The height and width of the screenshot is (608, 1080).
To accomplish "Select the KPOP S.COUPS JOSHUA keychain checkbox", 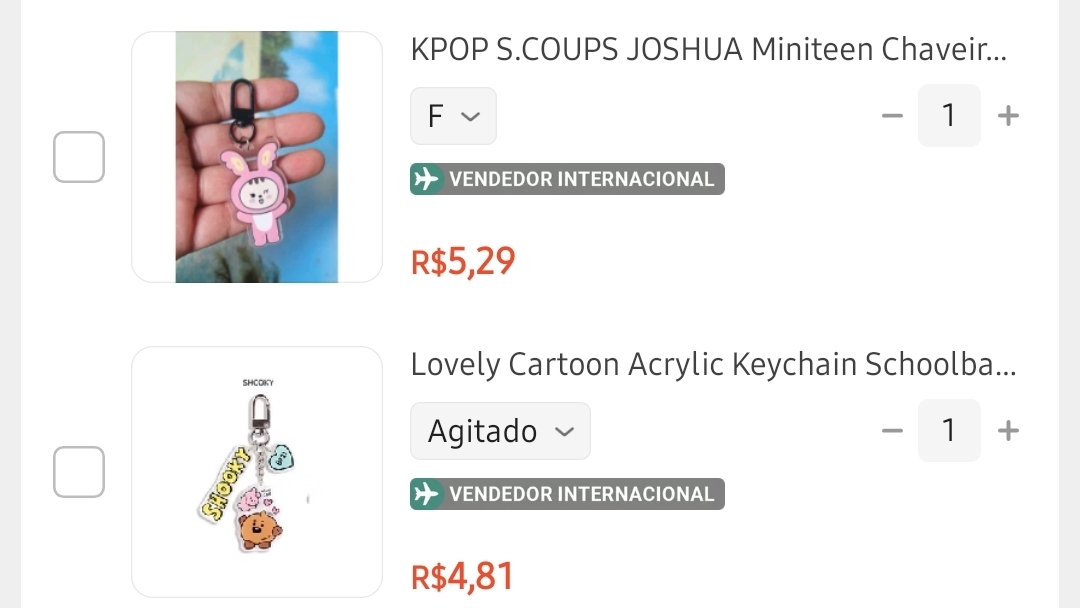I will click(79, 157).
